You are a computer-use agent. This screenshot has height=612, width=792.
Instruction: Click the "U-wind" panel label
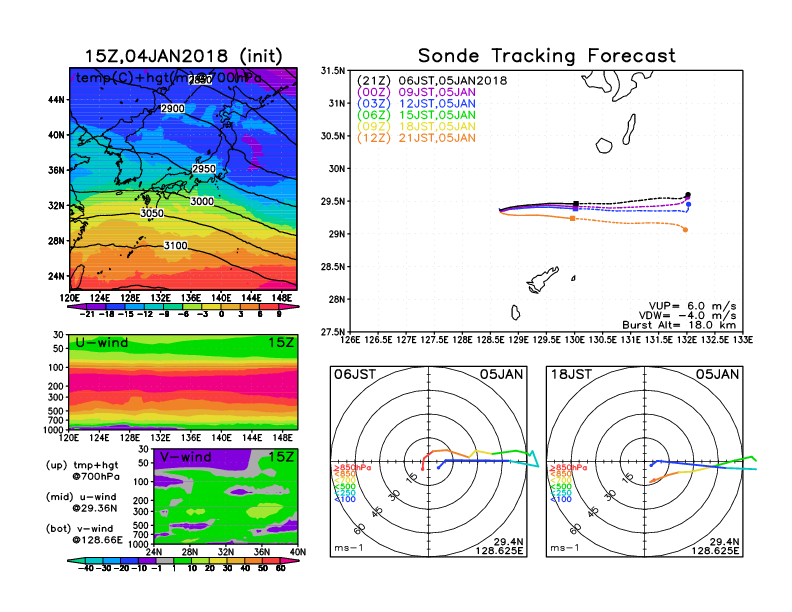(102, 343)
